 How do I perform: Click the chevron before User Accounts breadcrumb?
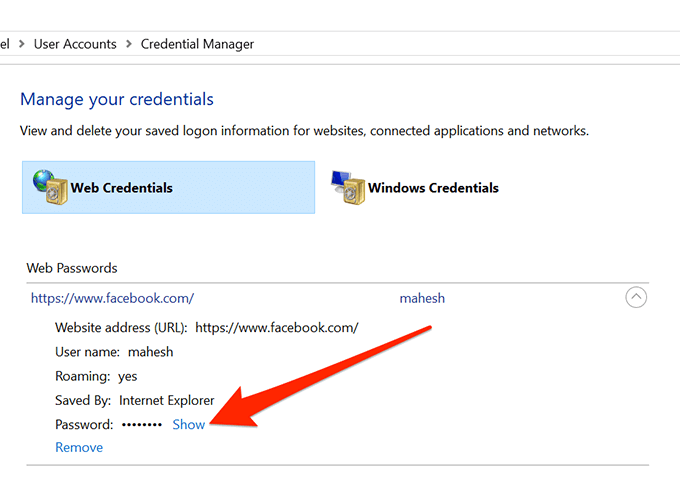click(x=22, y=44)
